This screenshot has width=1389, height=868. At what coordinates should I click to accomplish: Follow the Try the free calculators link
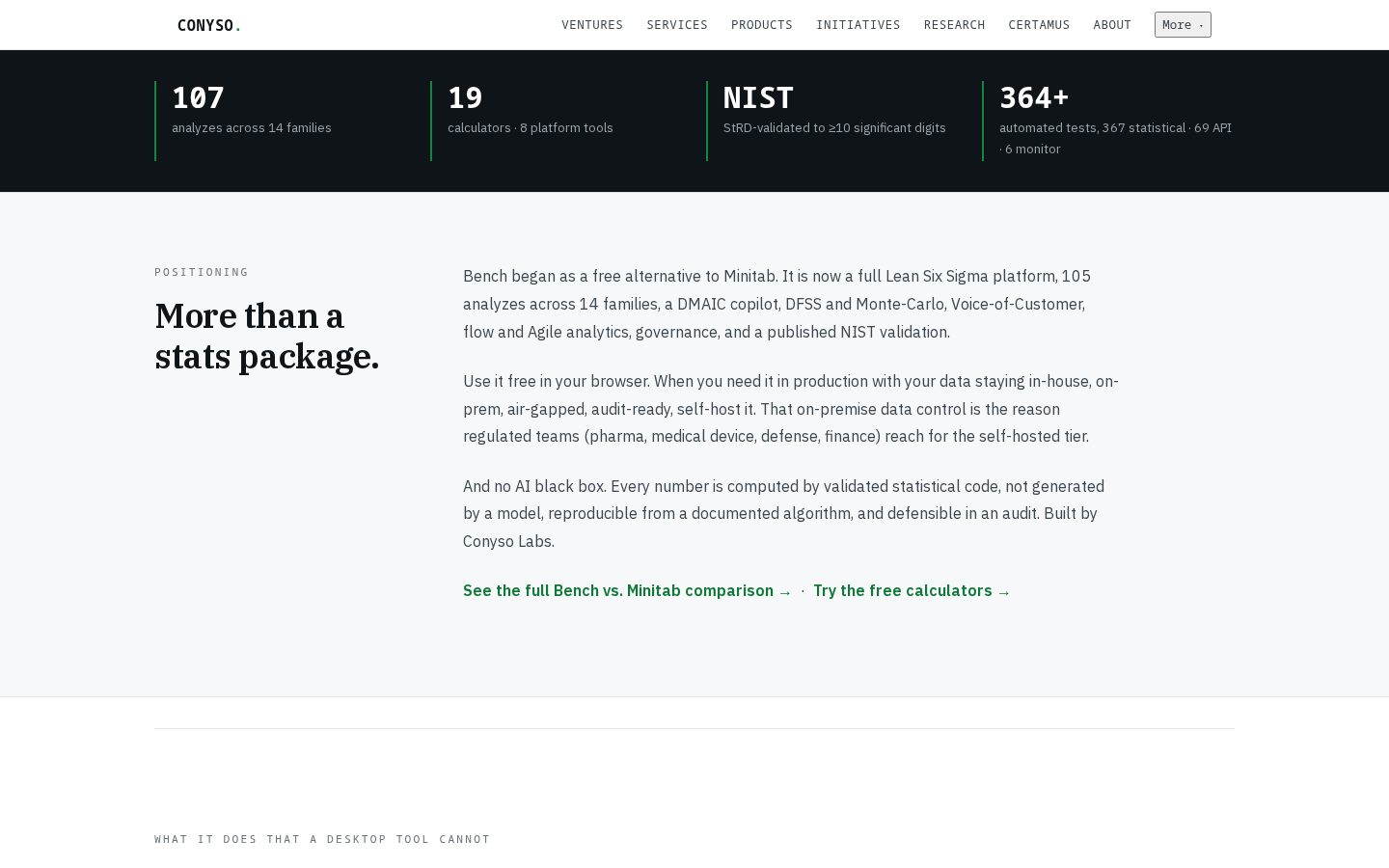(x=912, y=591)
